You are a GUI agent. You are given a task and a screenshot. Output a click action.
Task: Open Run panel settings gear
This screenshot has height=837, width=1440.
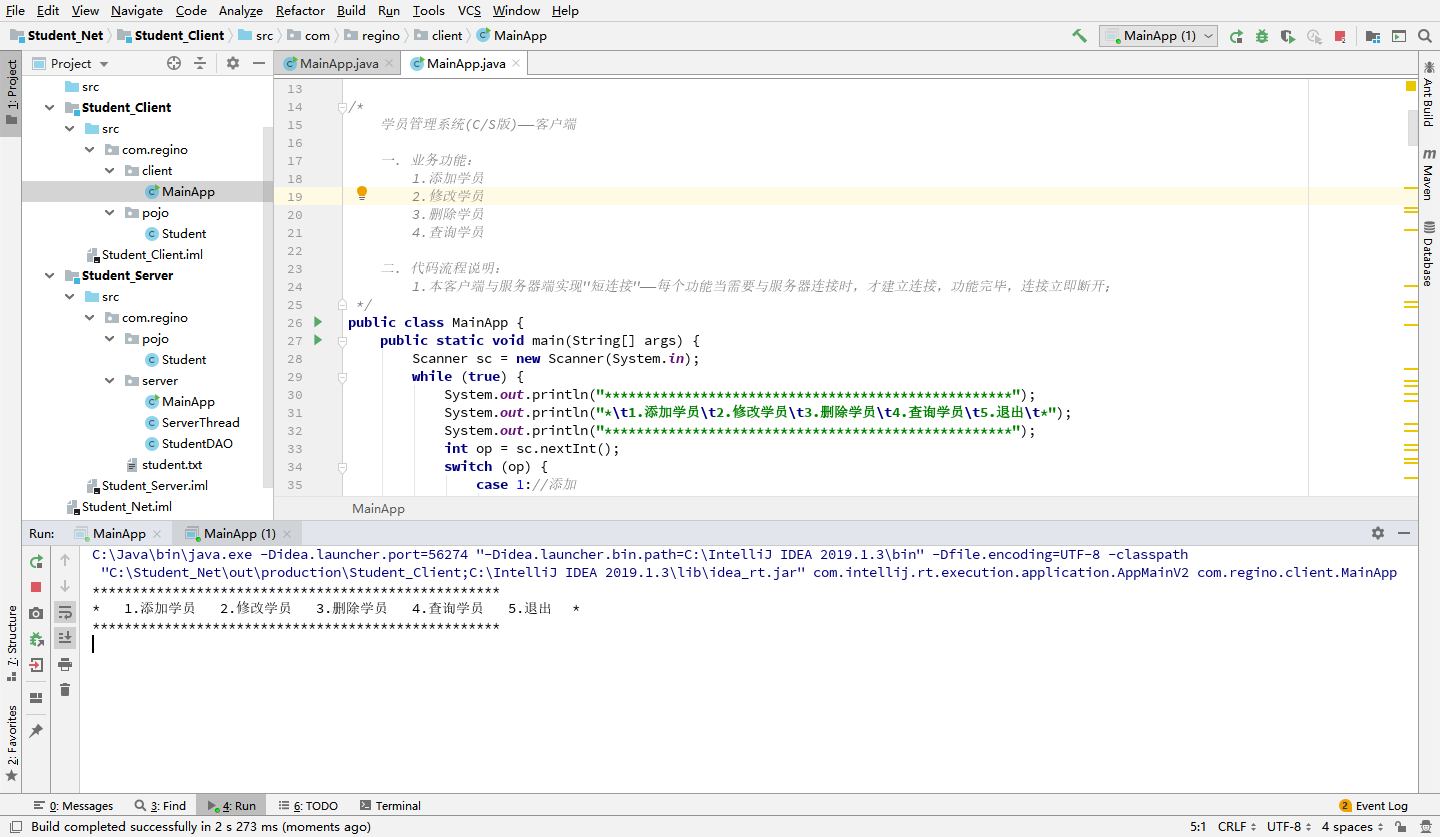(x=1378, y=533)
